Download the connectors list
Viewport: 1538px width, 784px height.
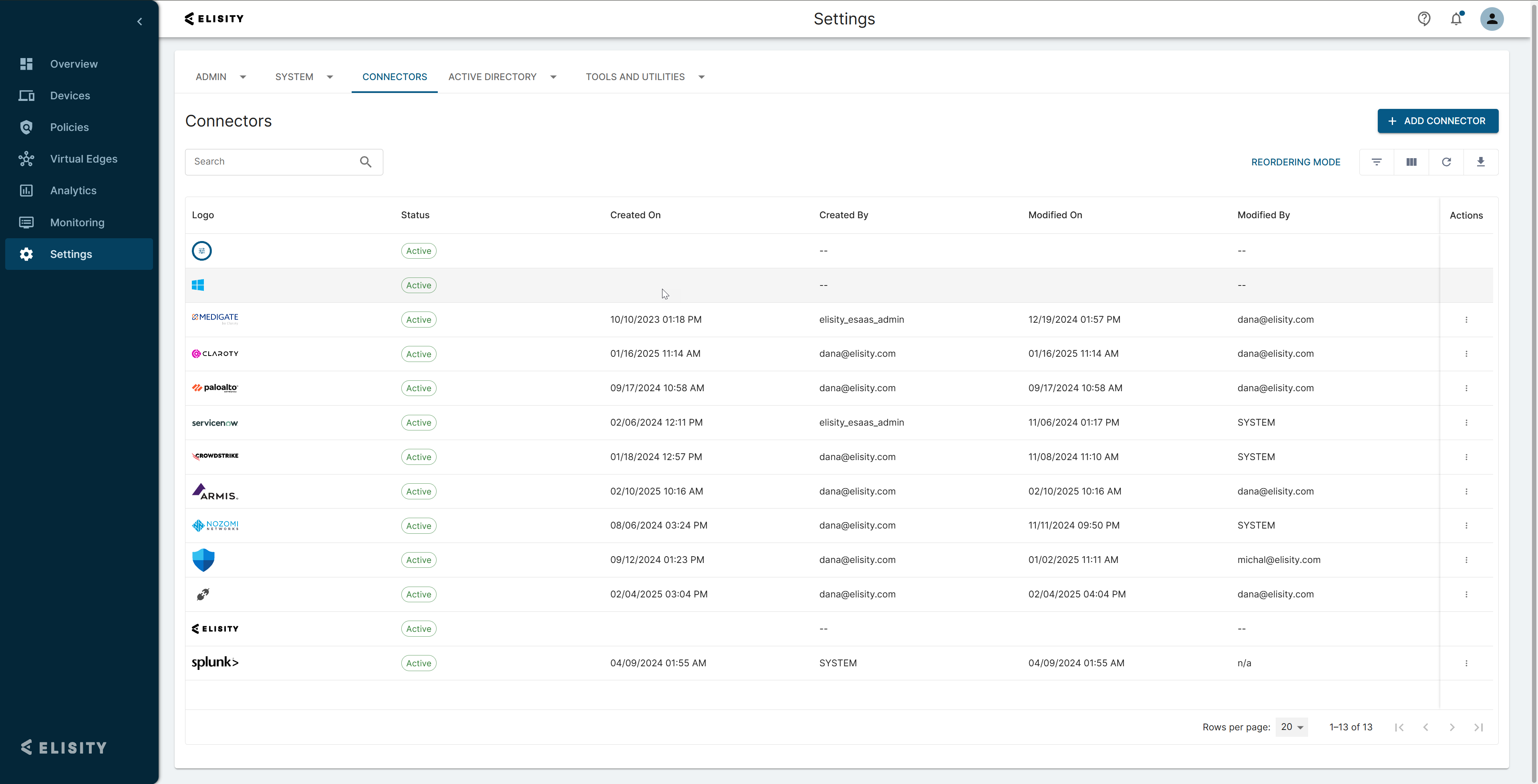tap(1481, 162)
